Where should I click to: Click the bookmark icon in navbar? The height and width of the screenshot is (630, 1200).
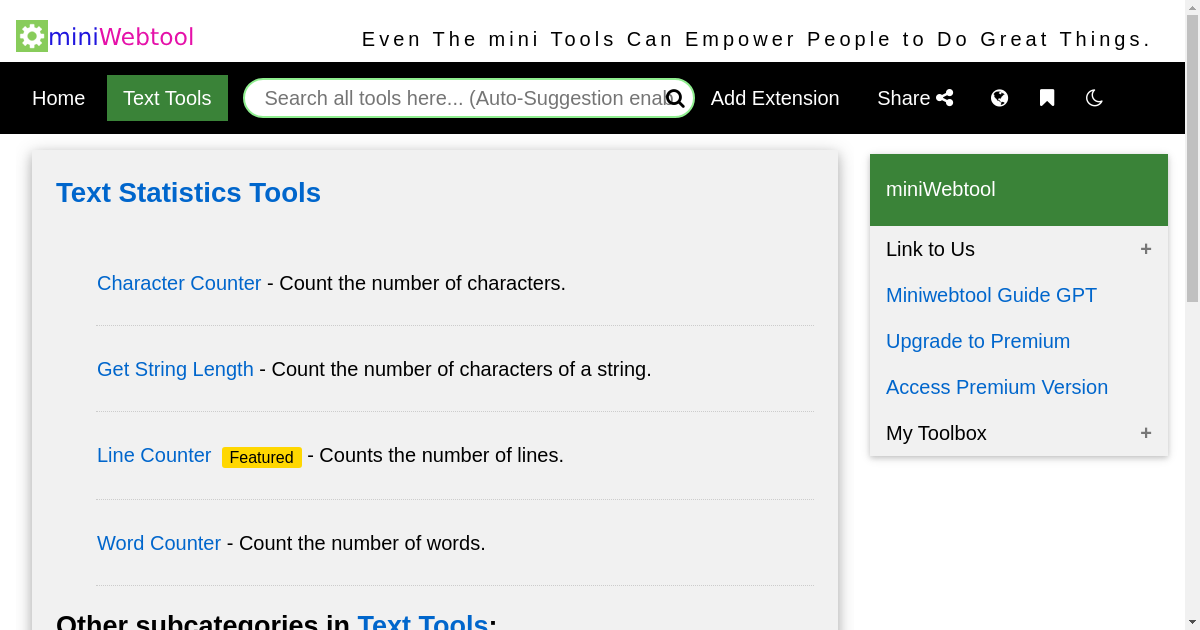click(1046, 98)
